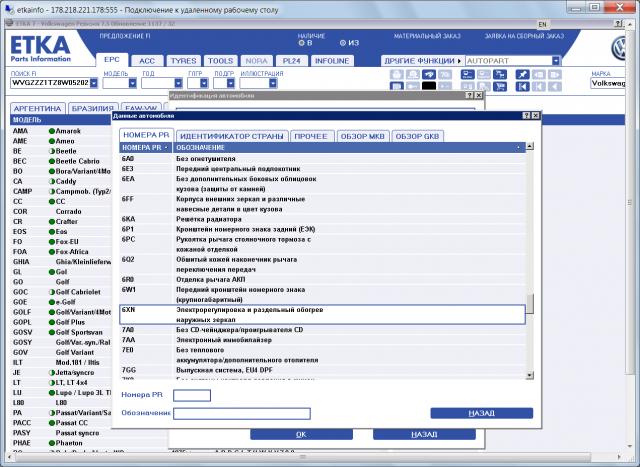This screenshot has width=640, height=467.
Task: Sort by the НОМЕРА PR column header
Action: point(146,147)
